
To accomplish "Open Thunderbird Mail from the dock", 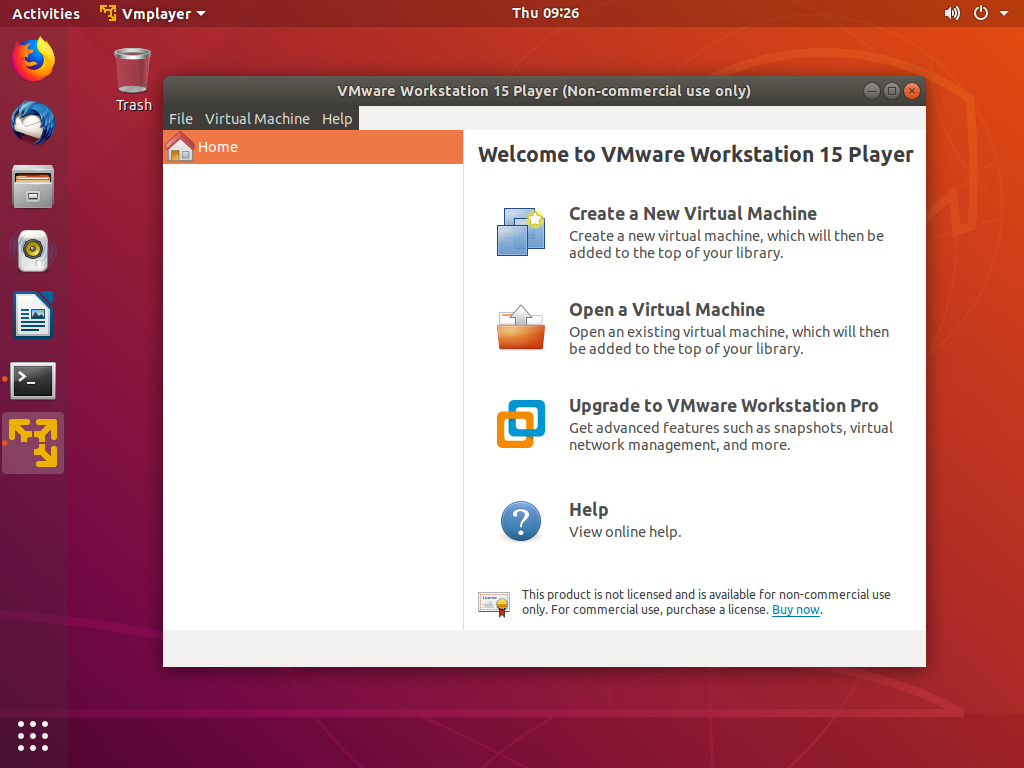I will point(33,124).
